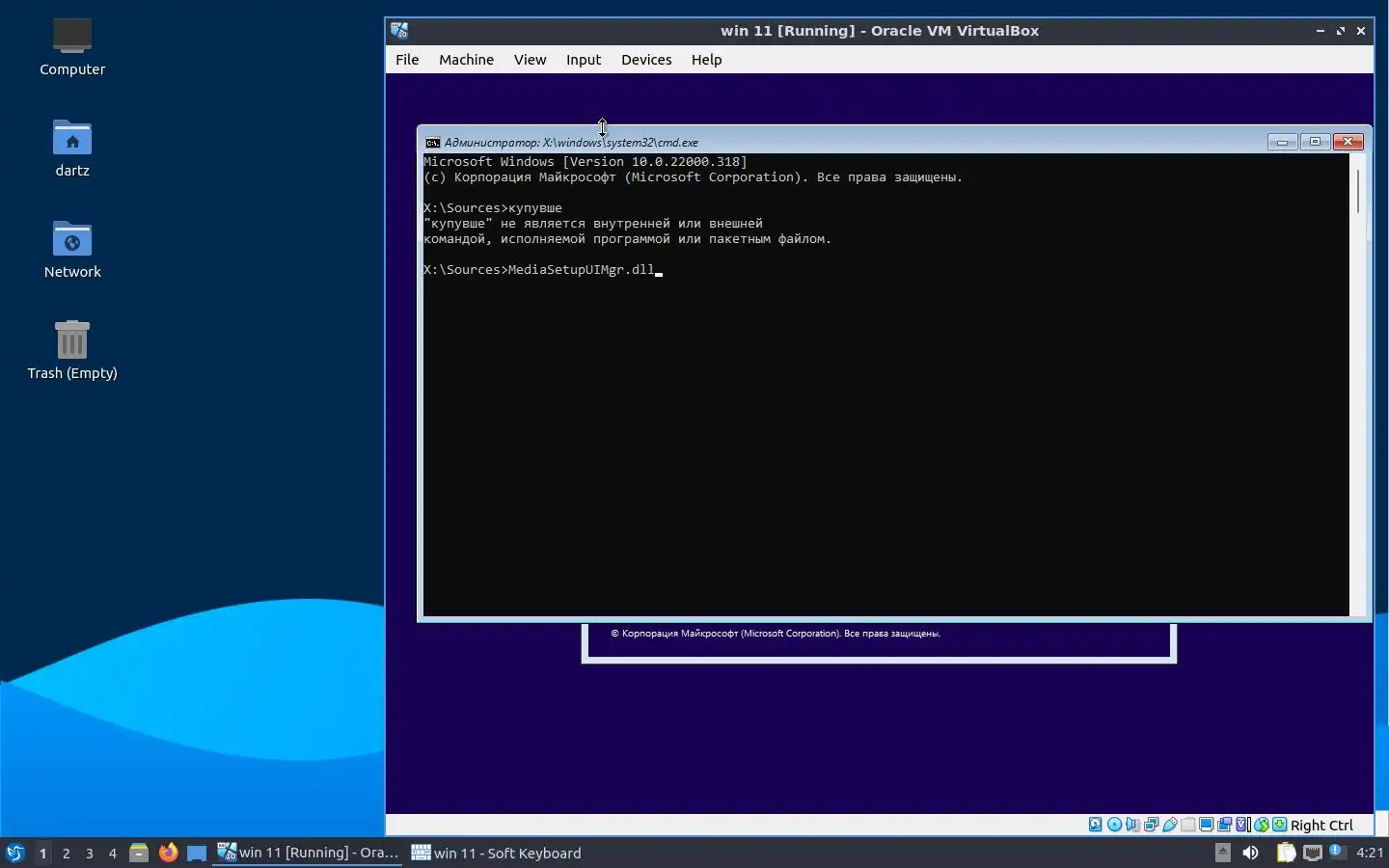The image size is (1389, 868).
Task: Switch to workspace 4
Action: (112, 853)
